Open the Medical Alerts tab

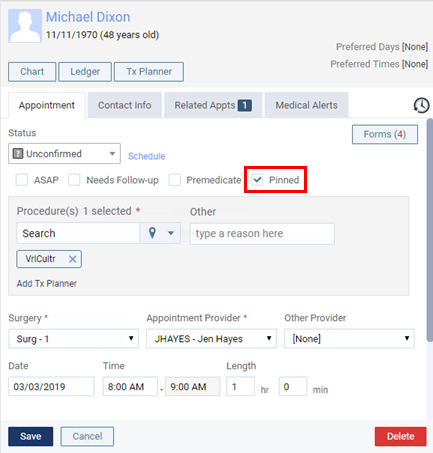[306, 105]
